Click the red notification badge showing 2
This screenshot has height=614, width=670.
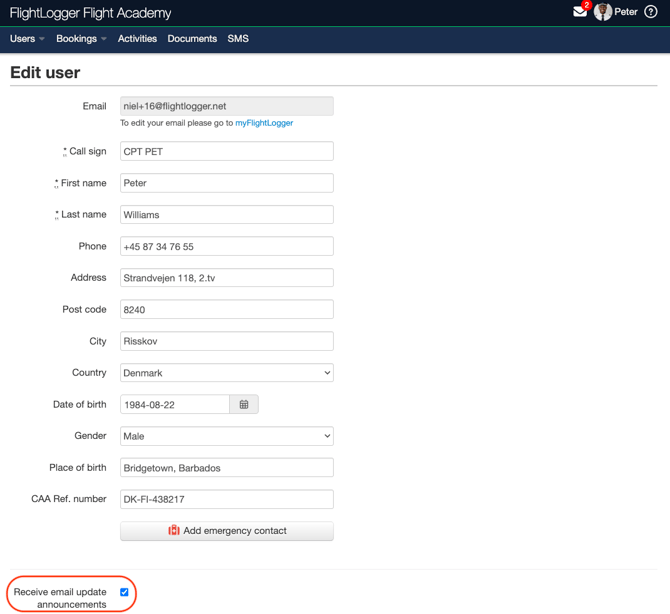(x=587, y=5)
